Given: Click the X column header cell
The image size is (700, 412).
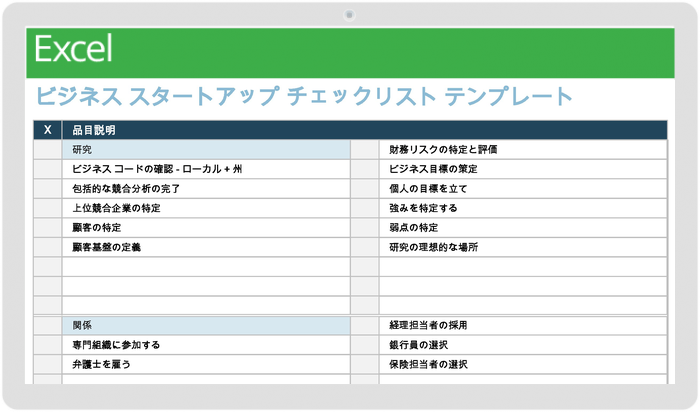Looking at the screenshot, I should click(x=48, y=130).
